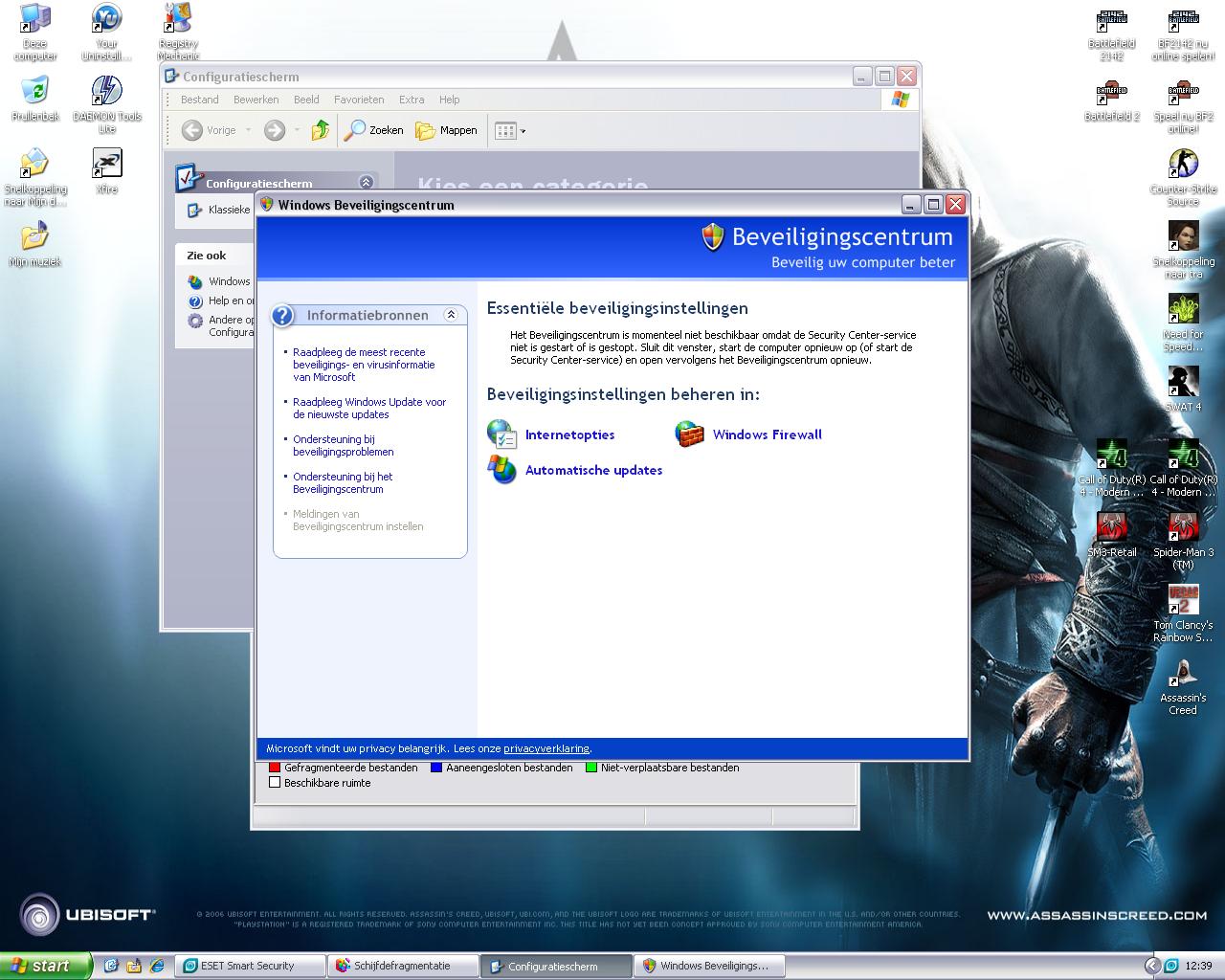Image resolution: width=1225 pixels, height=980 pixels.
Task: Open Deze computer desktop icon
Action: (x=35, y=33)
